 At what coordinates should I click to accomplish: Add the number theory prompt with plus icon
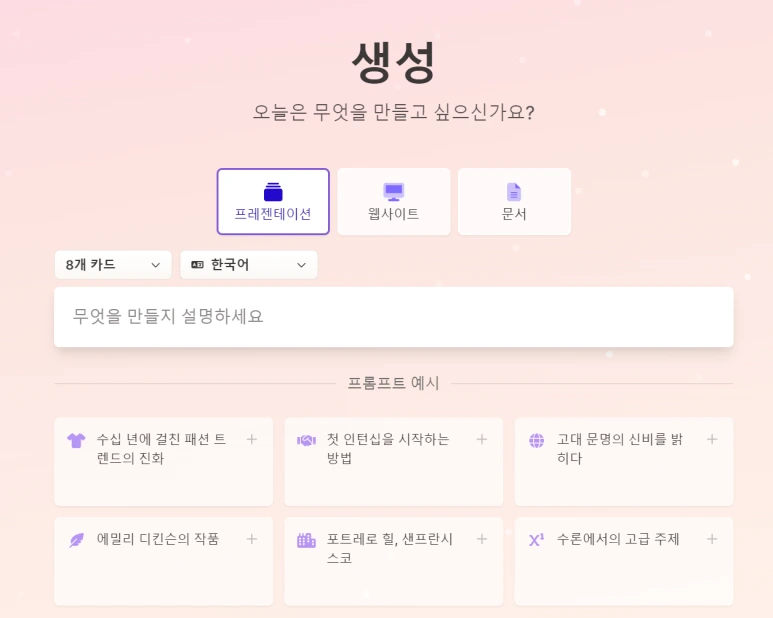pyautogui.click(x=712, y=539)
